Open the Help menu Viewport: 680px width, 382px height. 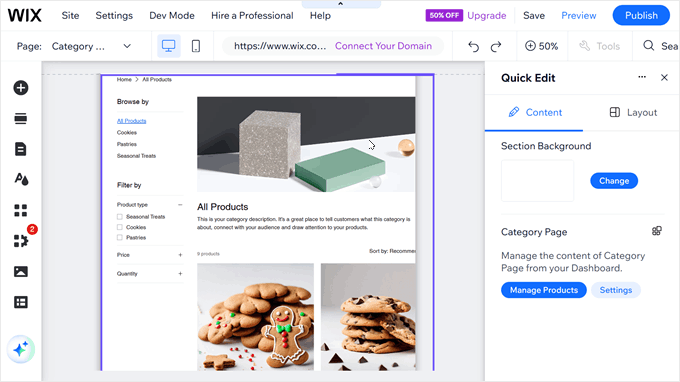[x=320, y=16]
